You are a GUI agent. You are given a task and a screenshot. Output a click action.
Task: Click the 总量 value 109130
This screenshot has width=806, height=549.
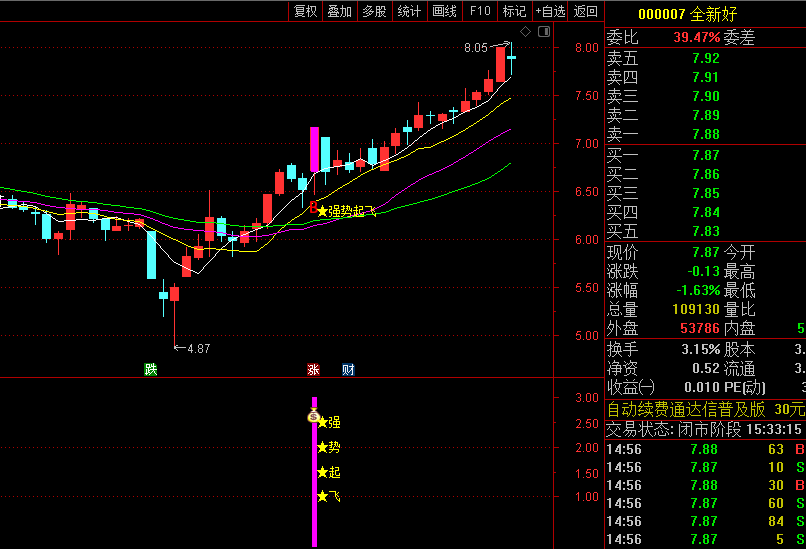(x=696, y=309)
